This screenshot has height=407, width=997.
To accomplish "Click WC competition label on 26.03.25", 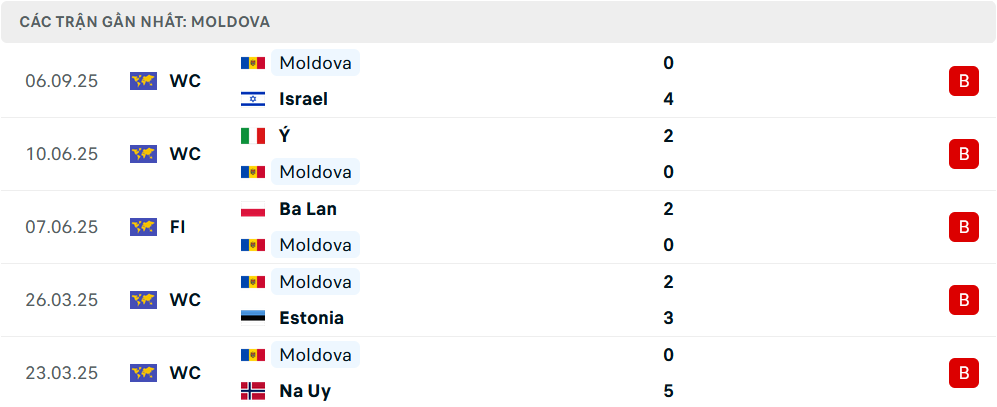I will coord(185,300).
